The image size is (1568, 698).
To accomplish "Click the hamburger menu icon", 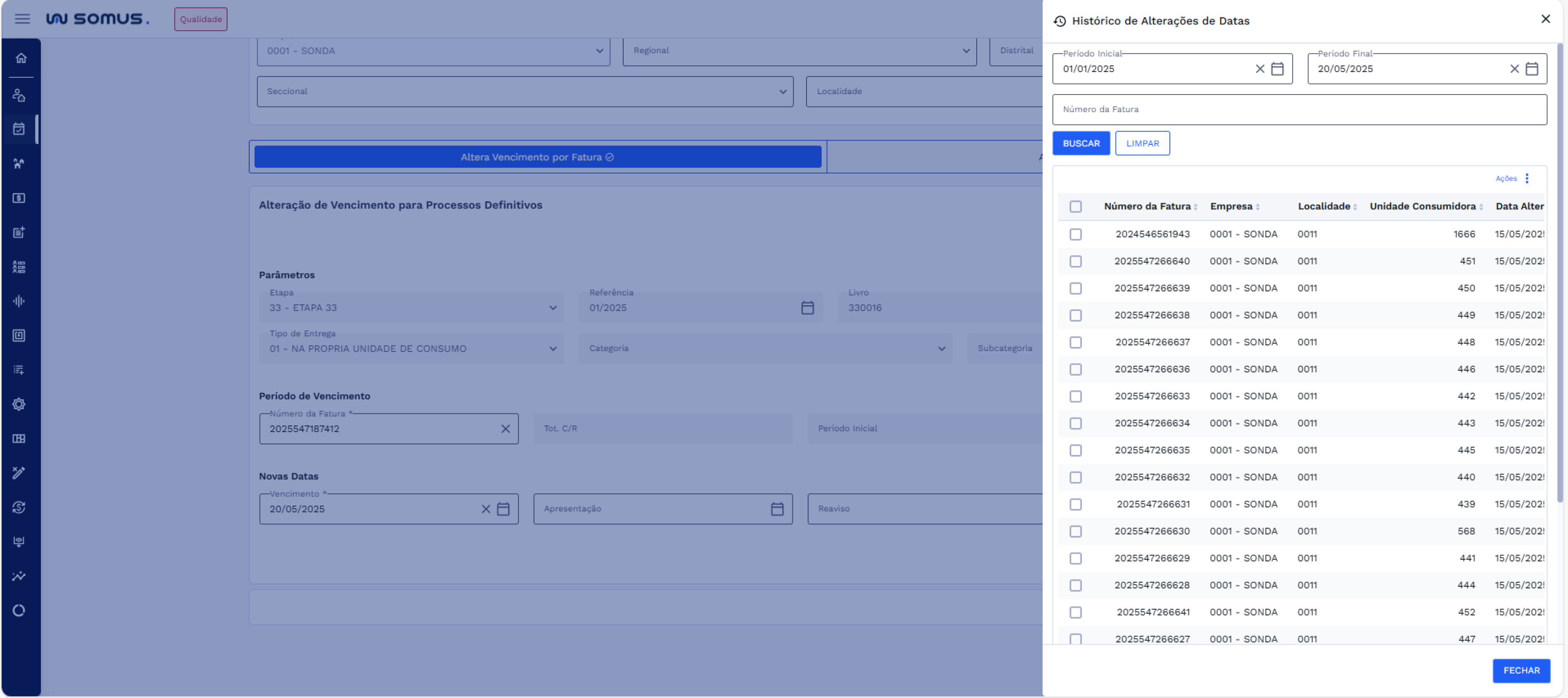I will click(22, 19).
